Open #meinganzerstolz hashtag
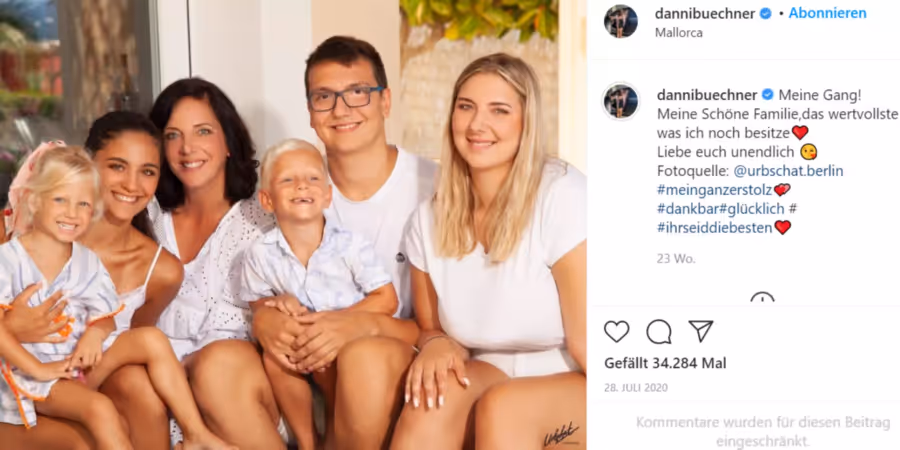This screenshot has height=450, width=900. point(714,189)
